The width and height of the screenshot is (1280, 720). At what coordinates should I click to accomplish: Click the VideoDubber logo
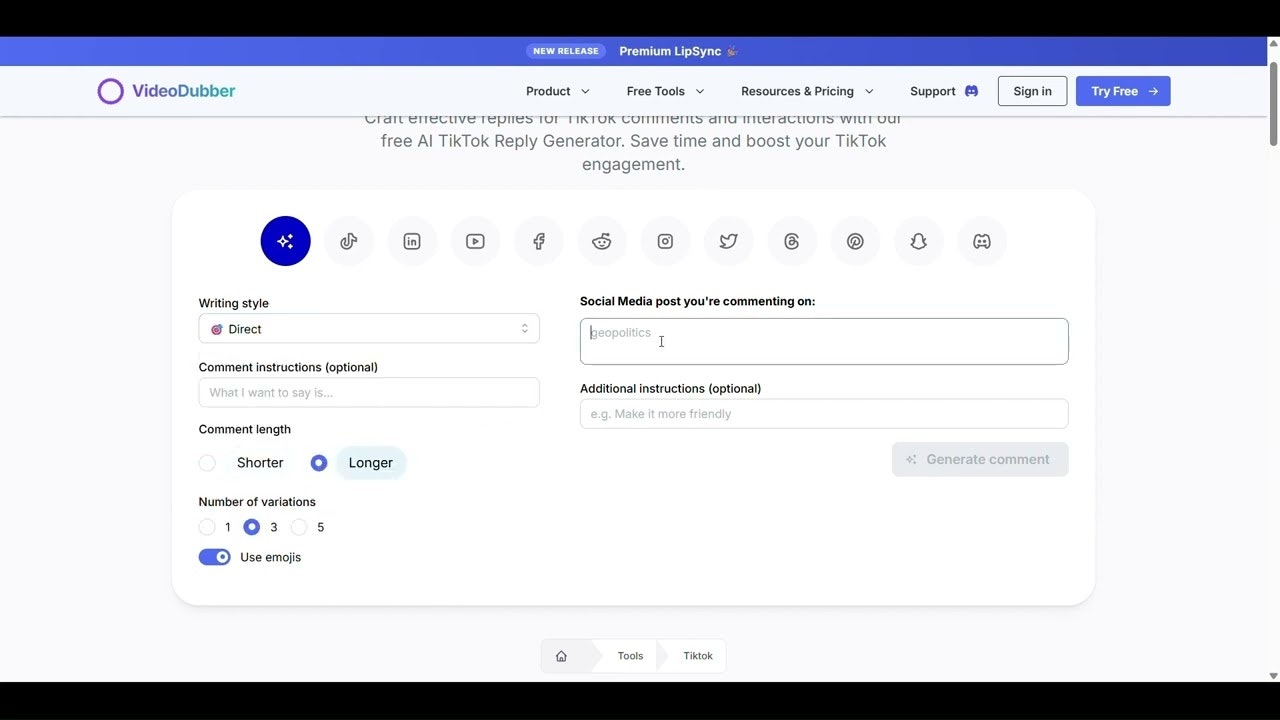pos(166,91)
